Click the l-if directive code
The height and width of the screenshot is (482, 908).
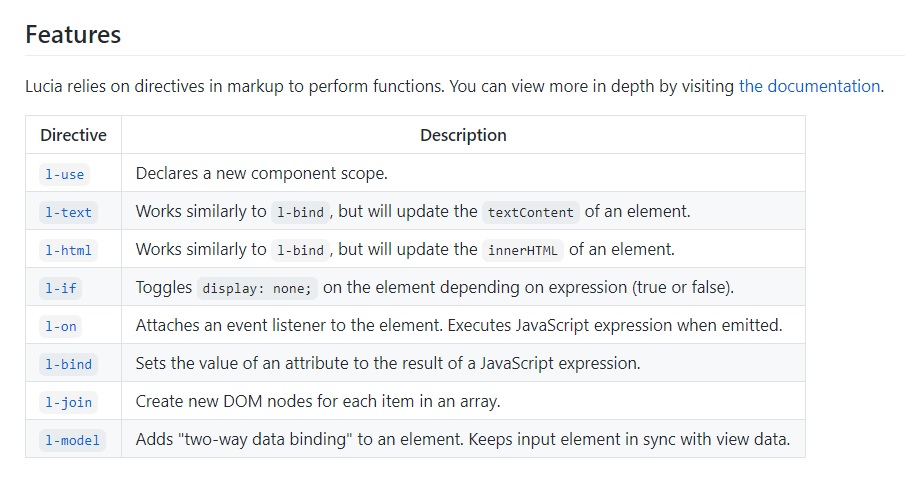(61, 289)
